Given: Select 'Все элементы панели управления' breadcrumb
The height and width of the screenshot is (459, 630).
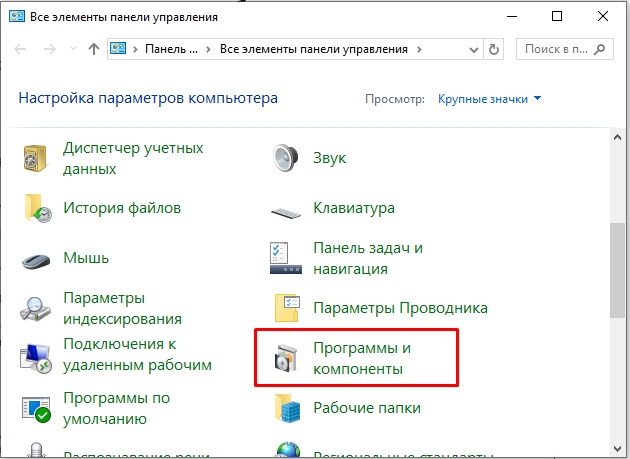Looking at the screenshot, I should pos(314,48).
